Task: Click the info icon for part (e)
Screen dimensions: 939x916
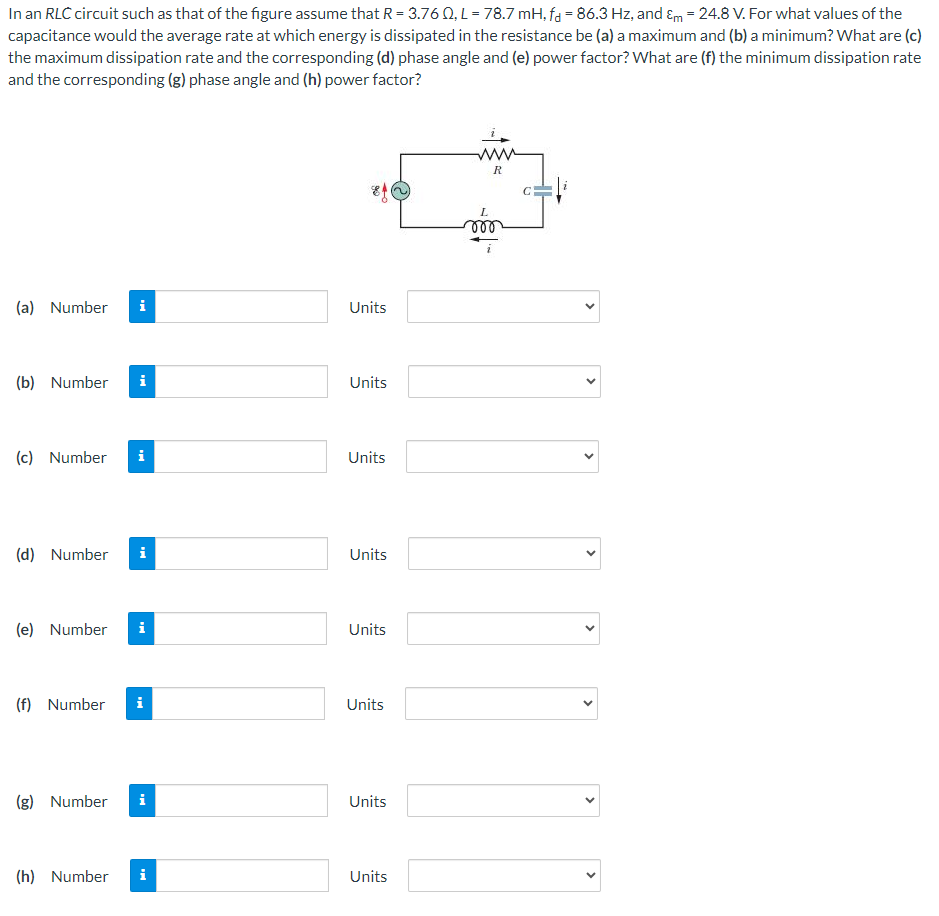Action: (x=141, y=628)
